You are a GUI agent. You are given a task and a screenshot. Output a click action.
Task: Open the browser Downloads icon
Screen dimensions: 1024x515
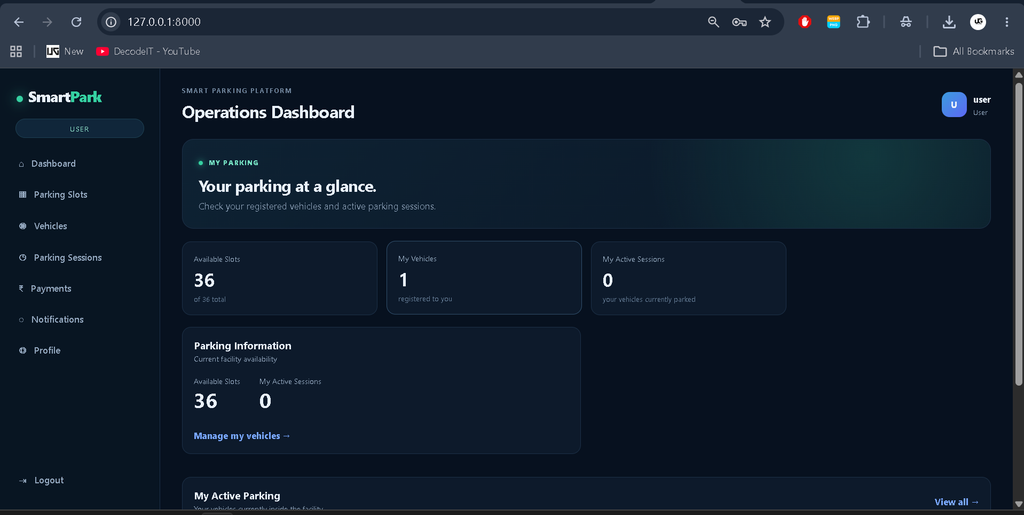tap(949, 22)
